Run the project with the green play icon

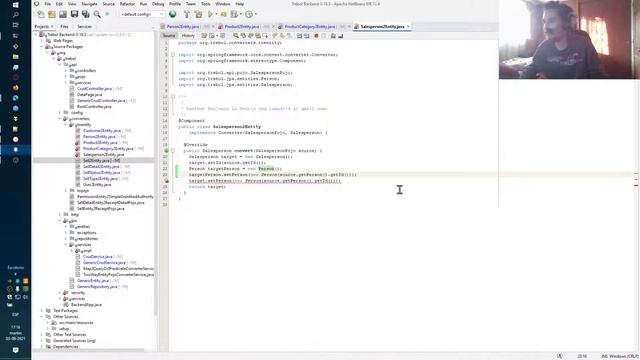(x=210, y=14)
